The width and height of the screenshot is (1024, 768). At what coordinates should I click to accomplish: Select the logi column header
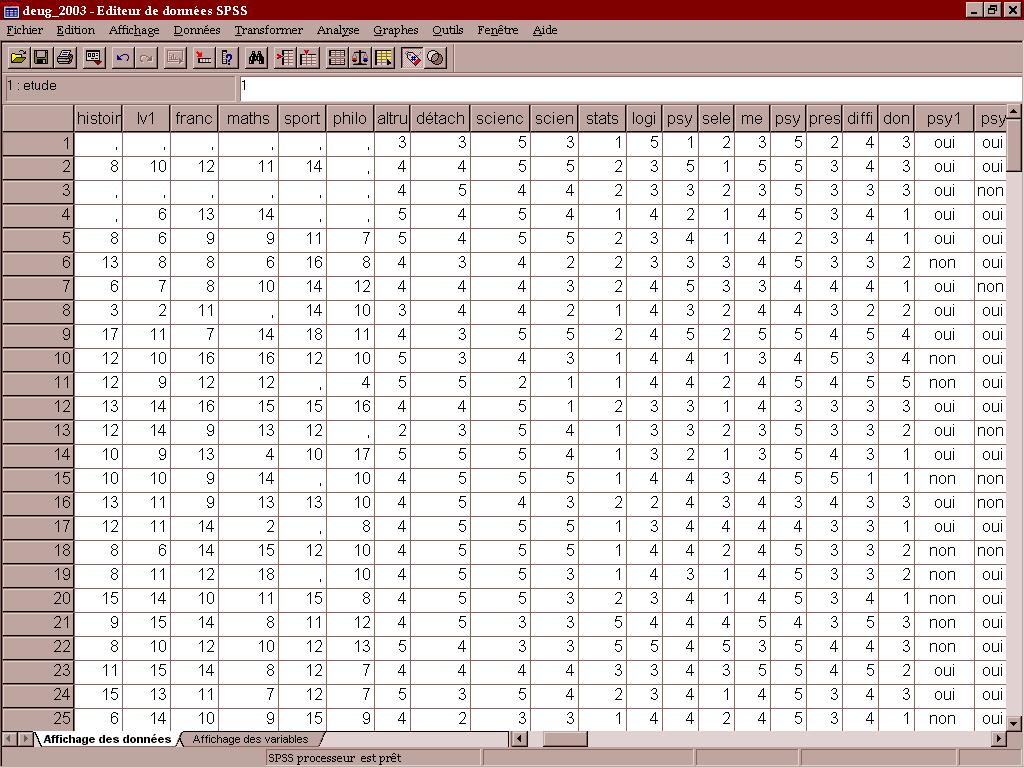[x=644, y=118]
